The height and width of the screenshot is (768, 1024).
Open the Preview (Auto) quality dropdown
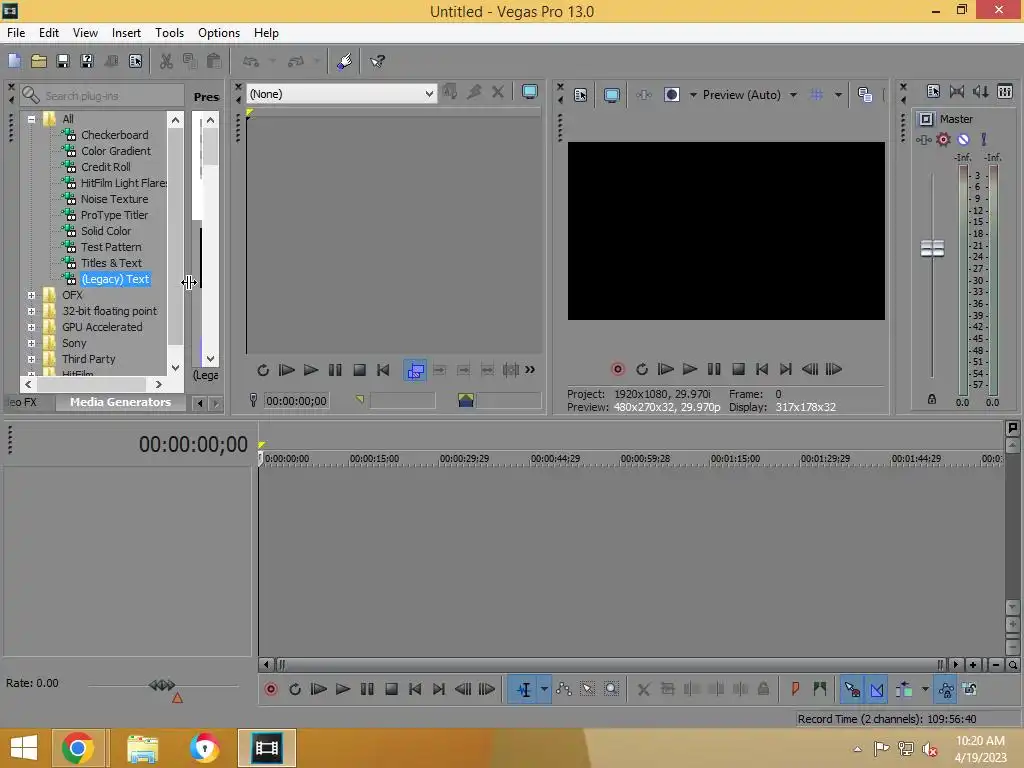pos(793,95)
